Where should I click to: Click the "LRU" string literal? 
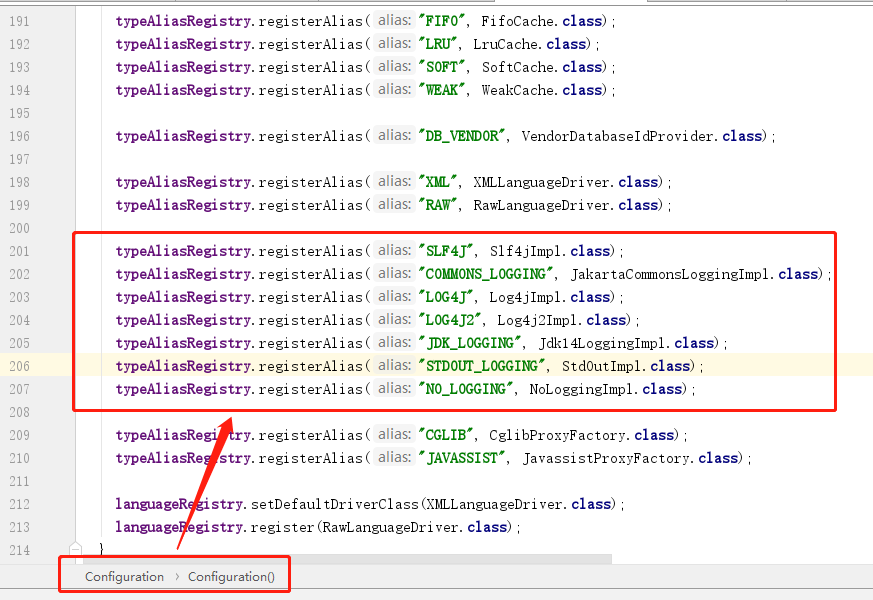pos(440,45)
